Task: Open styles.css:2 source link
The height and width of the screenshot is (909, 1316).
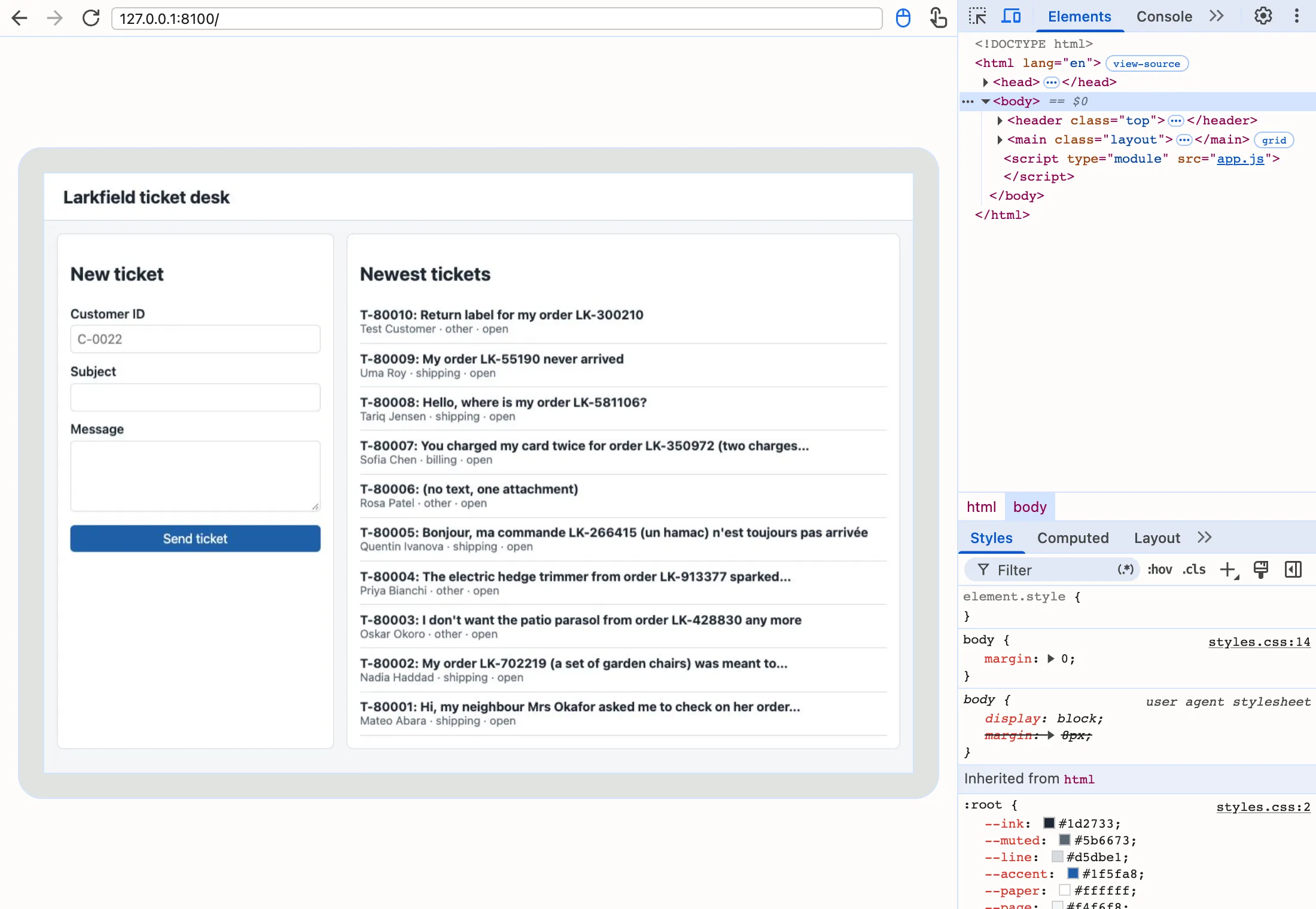Action: click(1263, 807)
